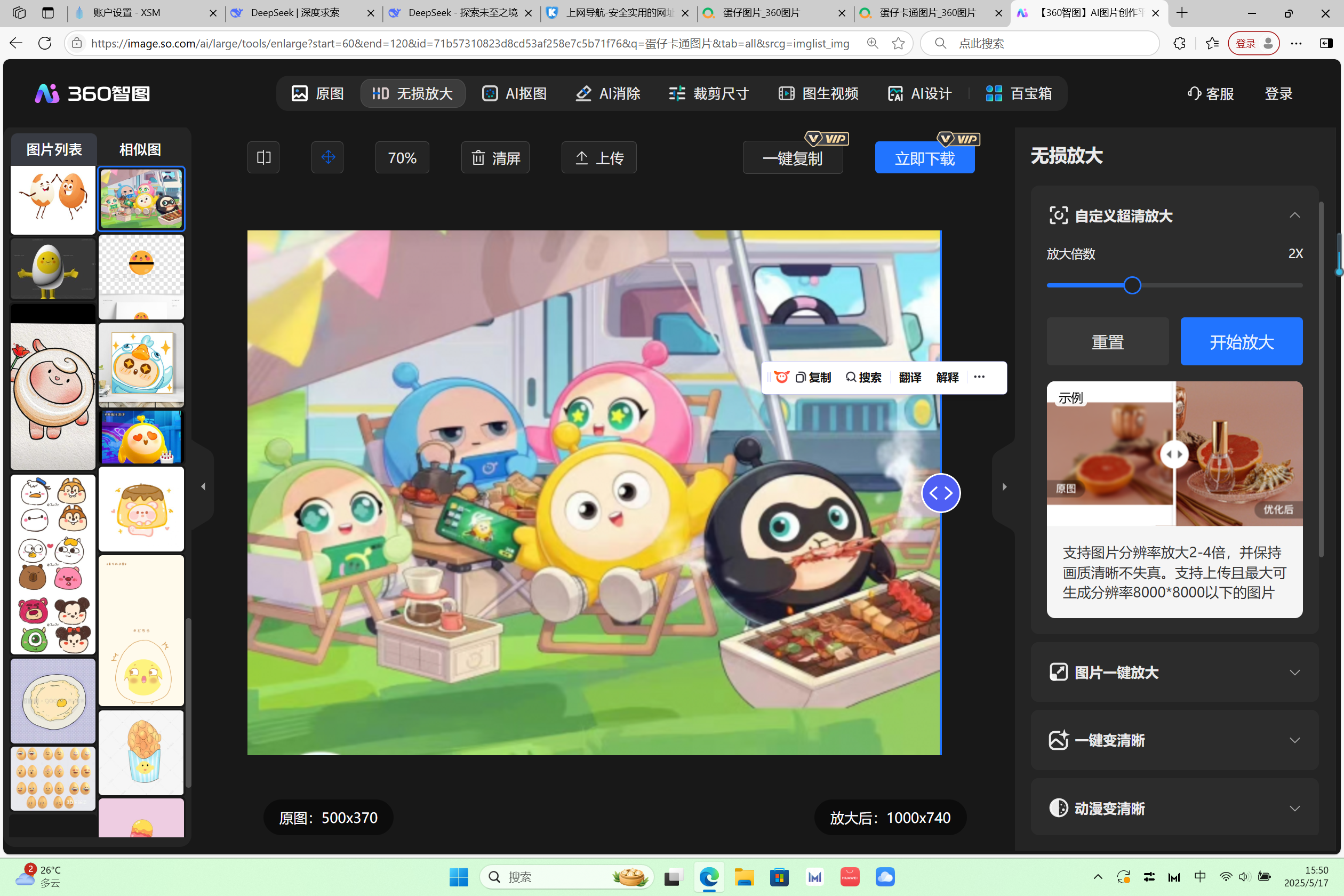The width and height of the screenshot is (1344, 896).
Task: Toggle the browser sidebar icon
Action: point(1326,43)
